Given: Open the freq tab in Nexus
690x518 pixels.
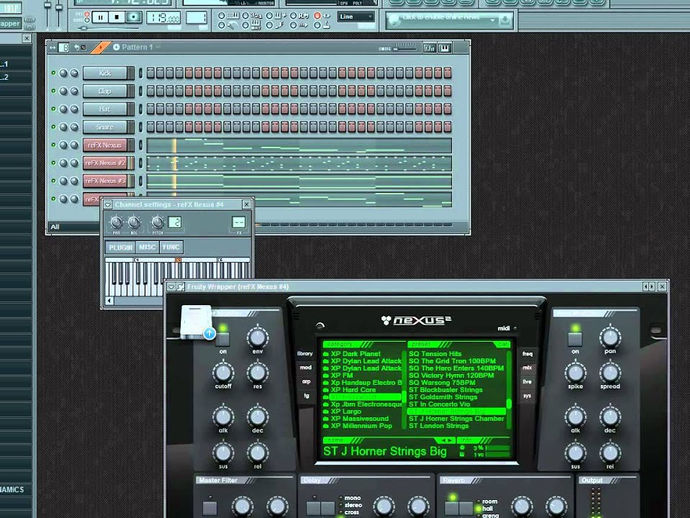Looking at the screenshot, I should [527, 354].
